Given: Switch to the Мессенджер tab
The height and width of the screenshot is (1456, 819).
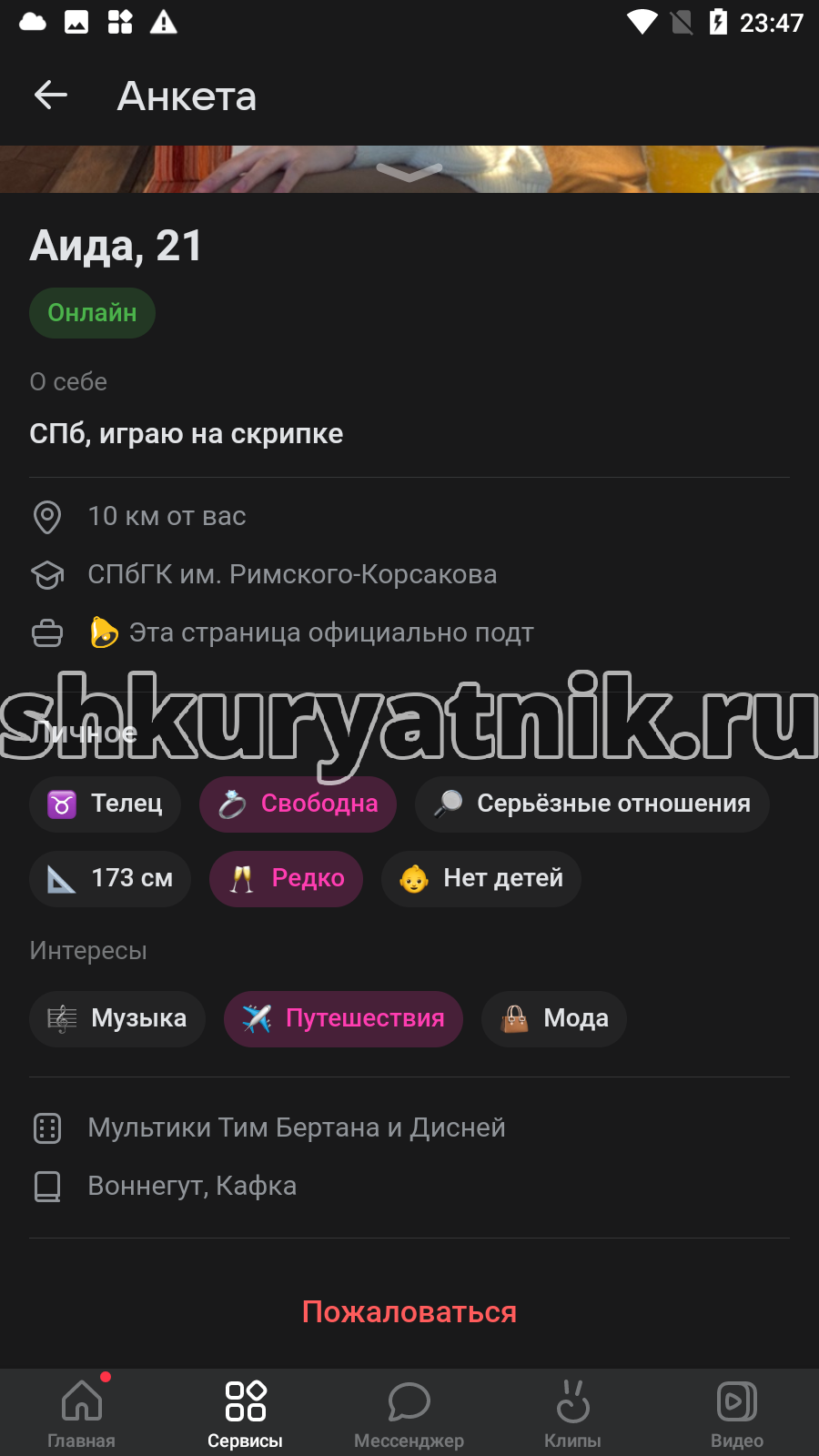Looking at the screenshot, I should click(x=409, y=1412).
